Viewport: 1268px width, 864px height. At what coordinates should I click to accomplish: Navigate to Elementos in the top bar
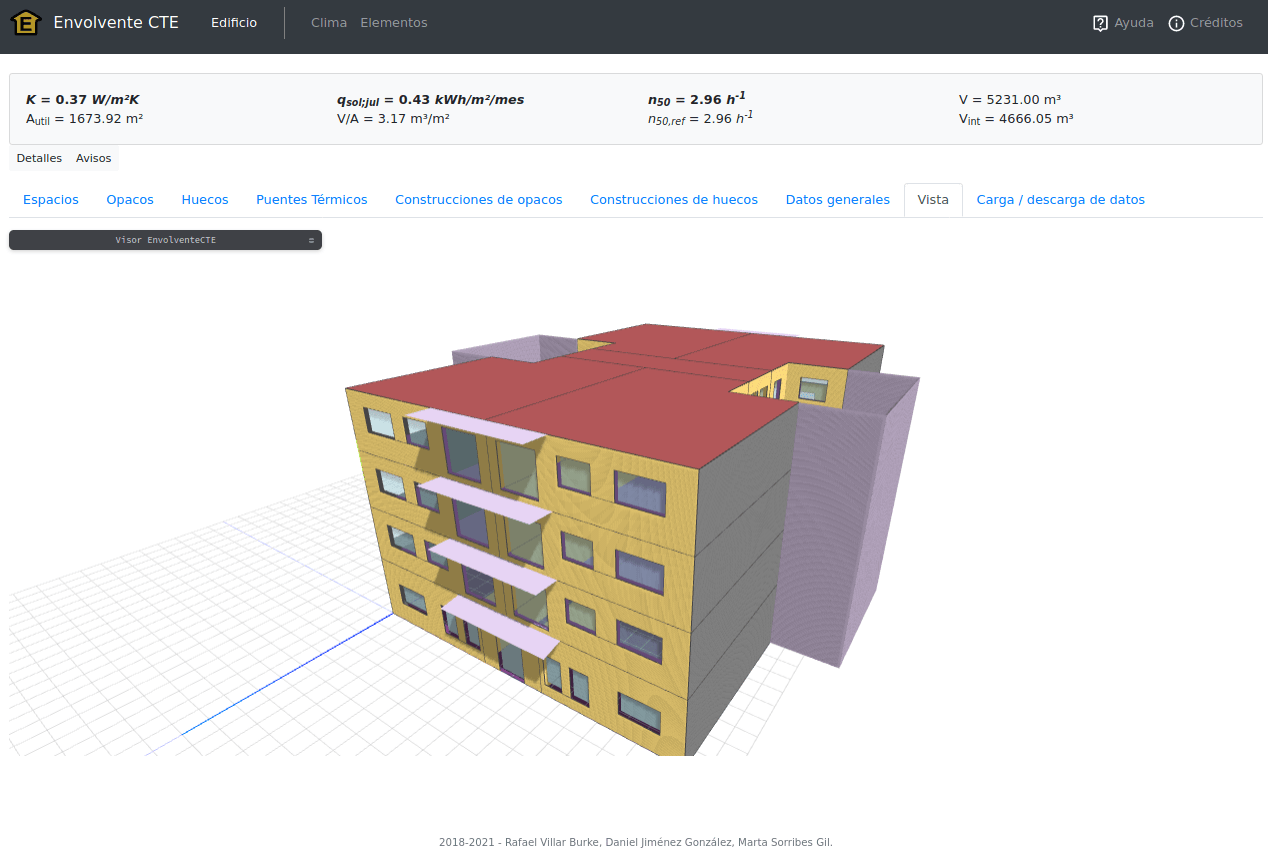pos(393,23)
